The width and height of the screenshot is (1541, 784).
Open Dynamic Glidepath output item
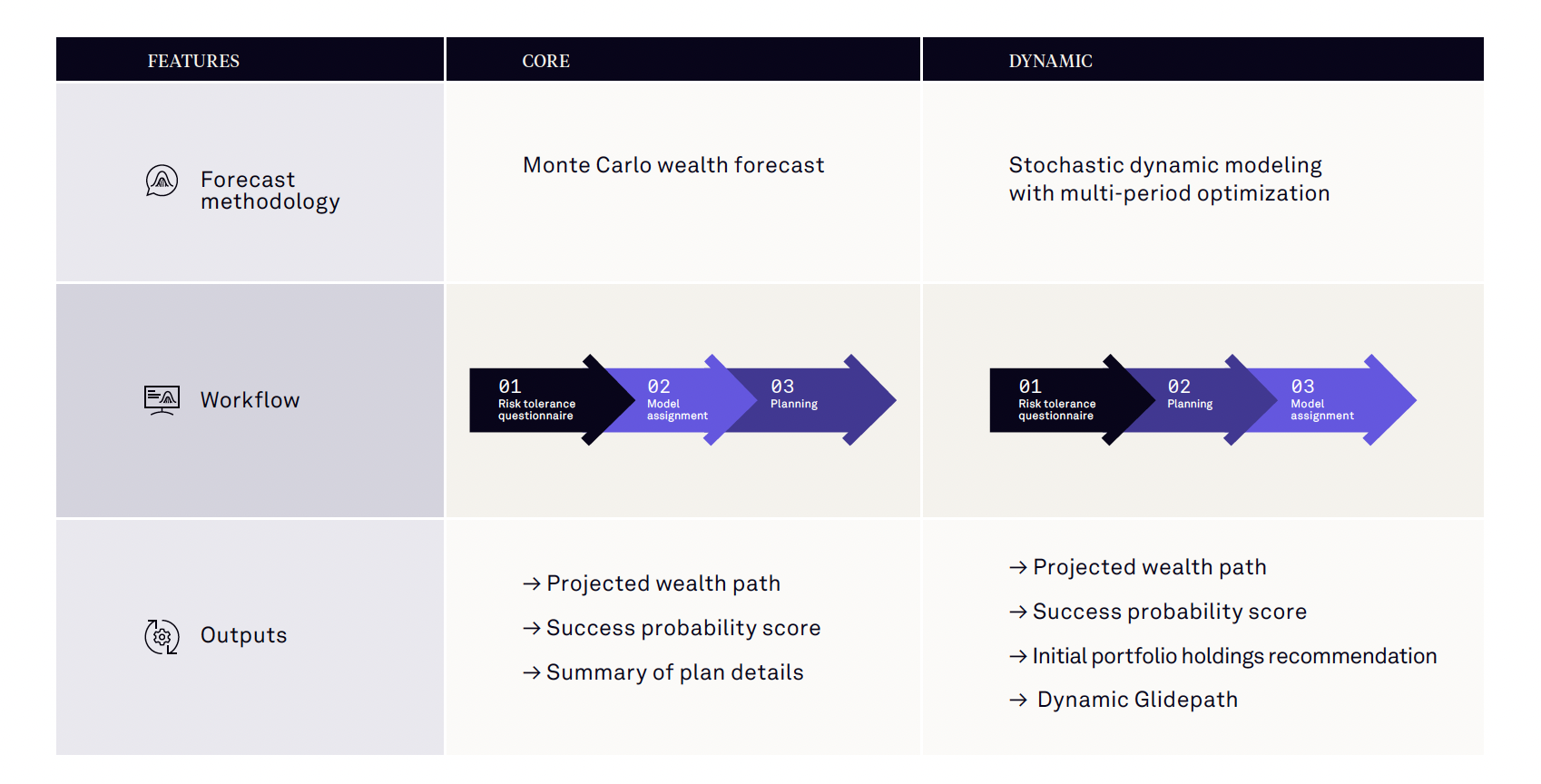(1124, 700)
